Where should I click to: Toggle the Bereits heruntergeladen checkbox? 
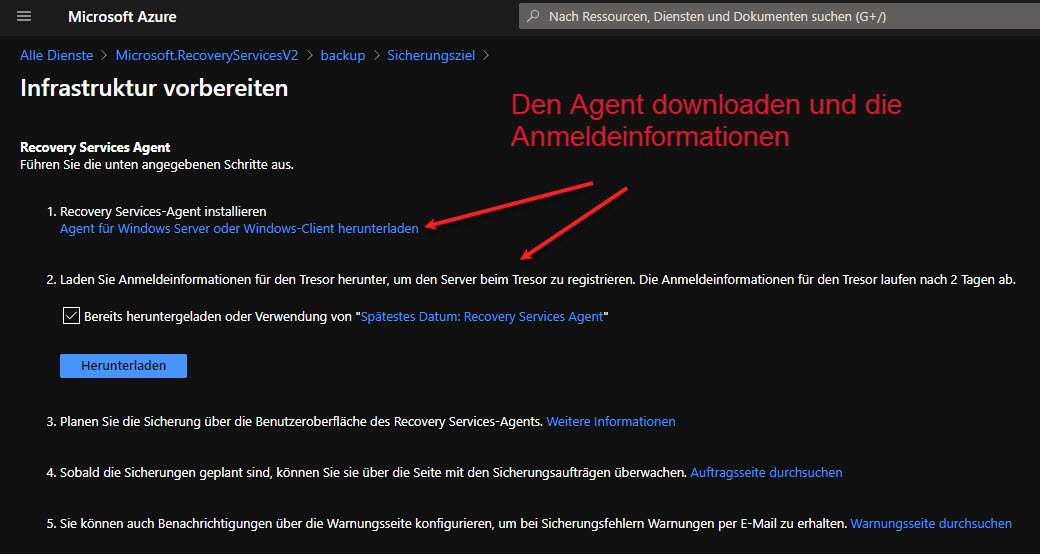(x=71, y=316)
